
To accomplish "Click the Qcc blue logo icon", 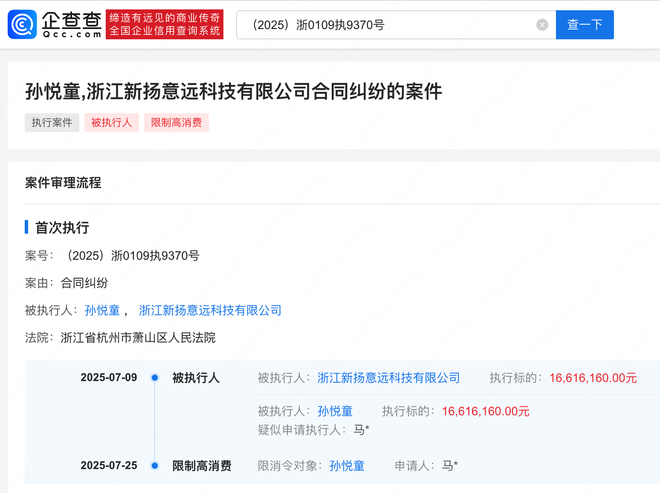I will (23, 24).
